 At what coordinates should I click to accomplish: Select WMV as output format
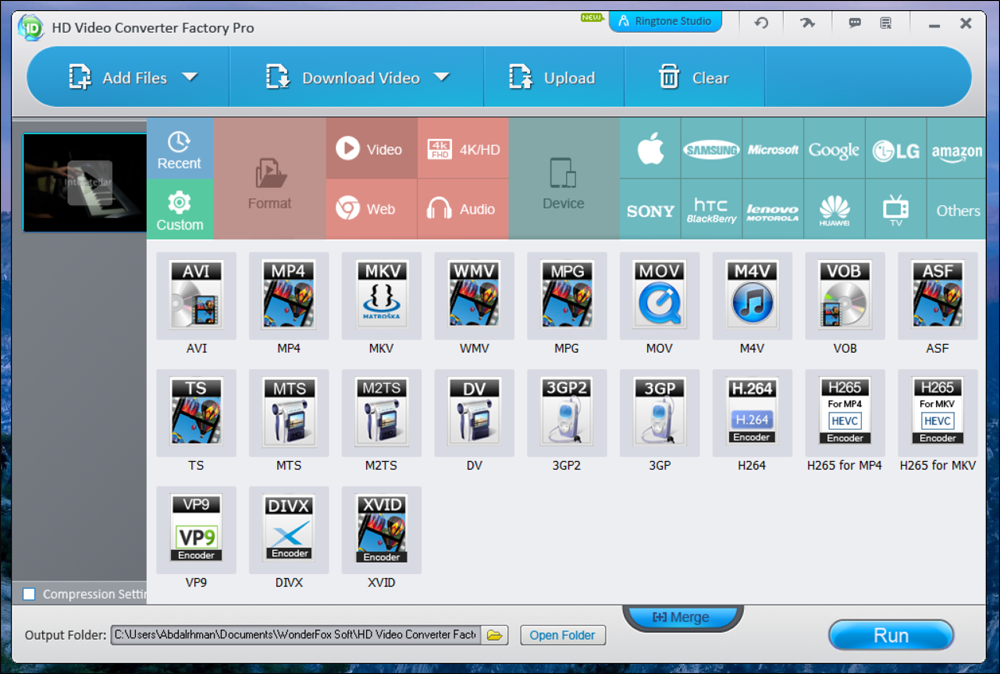tap(474, 296)
